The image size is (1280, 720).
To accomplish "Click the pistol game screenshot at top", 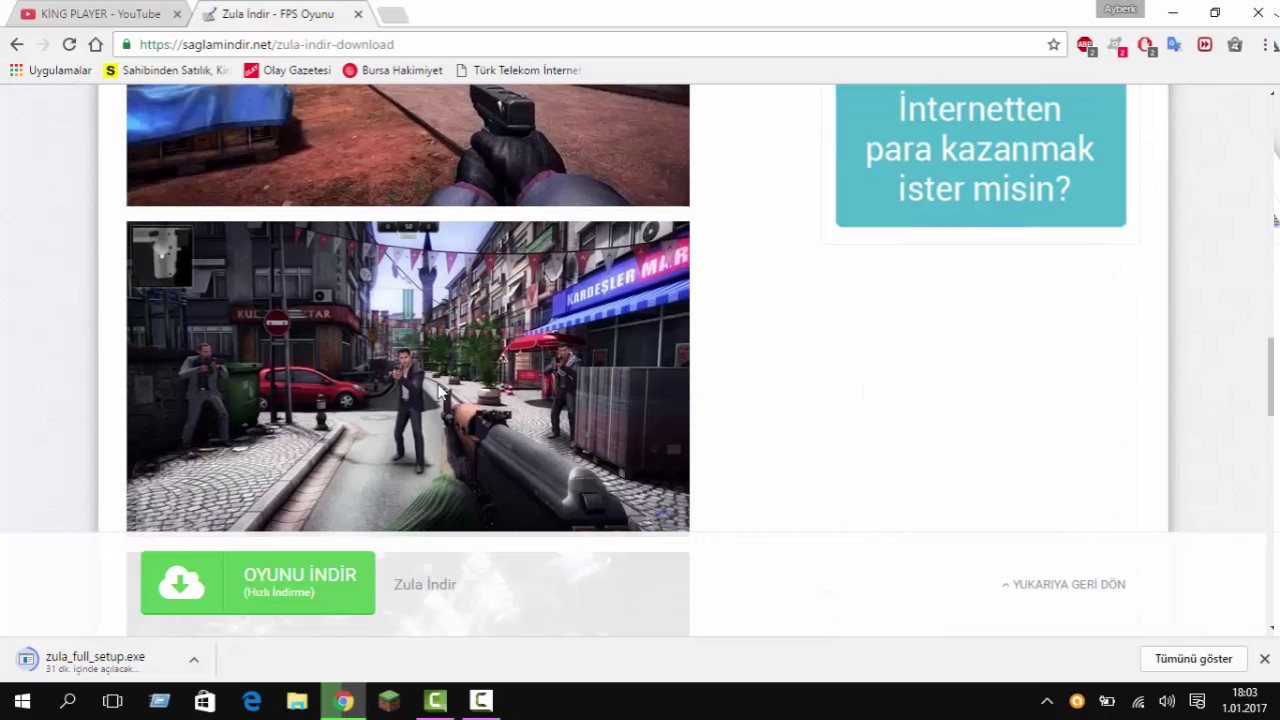I will click(408, 145).
